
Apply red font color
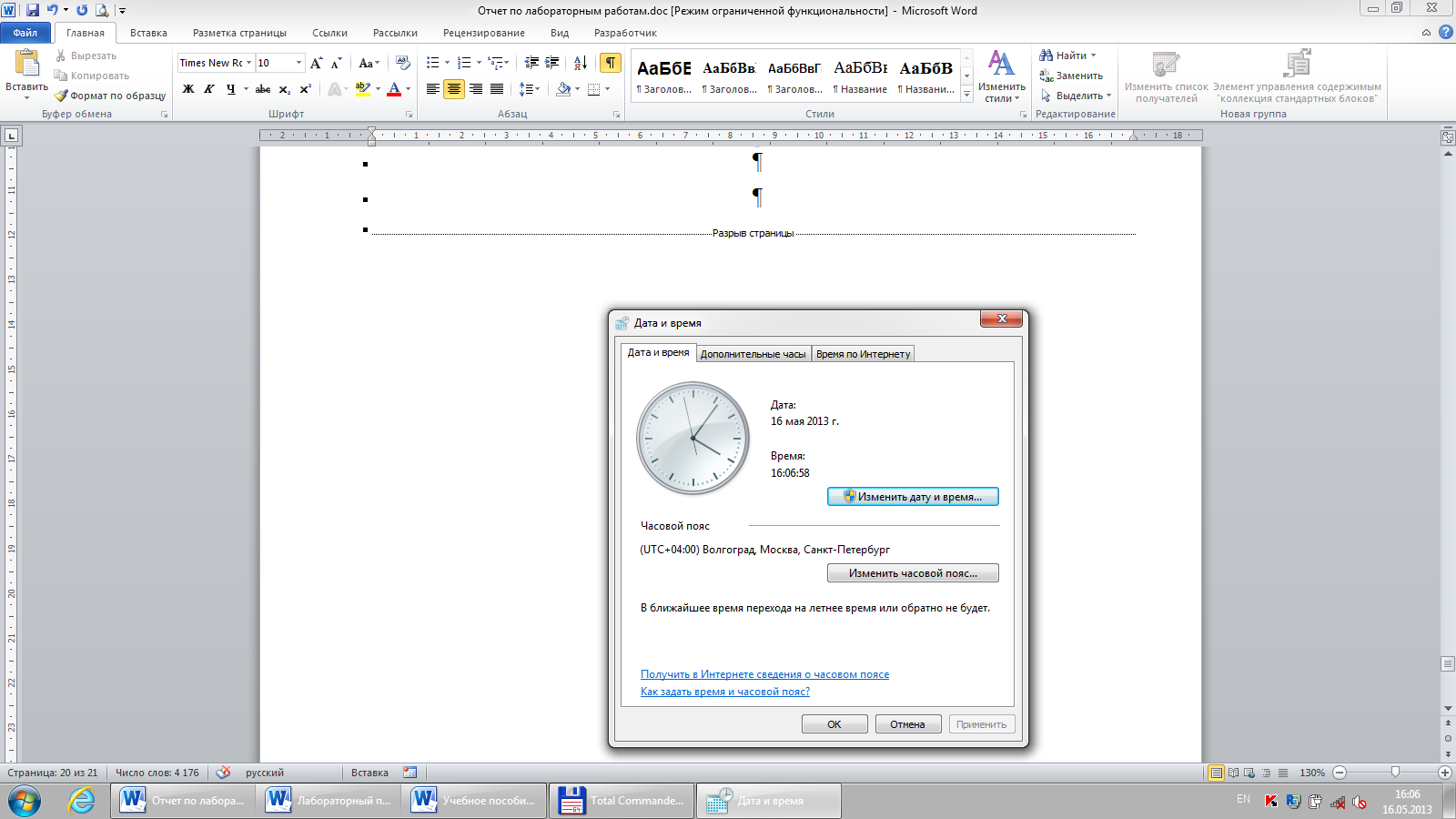(x=394, y=89)
